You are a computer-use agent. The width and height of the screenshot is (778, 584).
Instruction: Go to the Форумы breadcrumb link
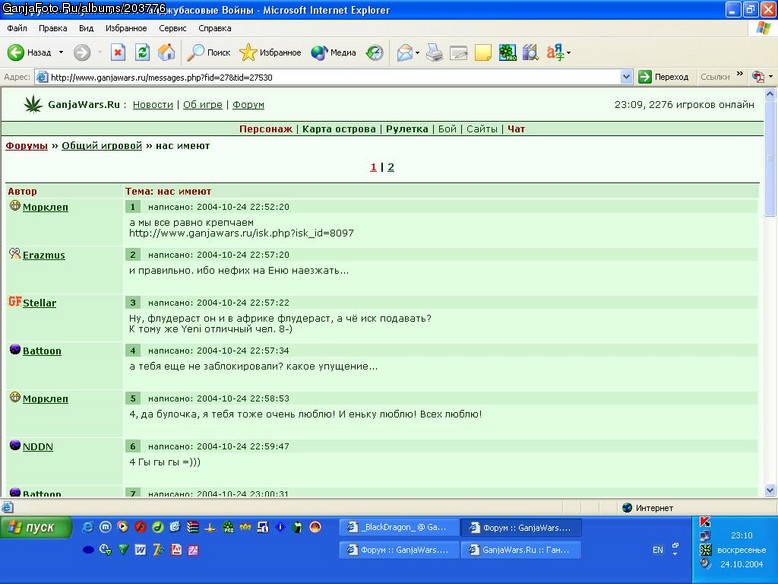click(26, 146)
